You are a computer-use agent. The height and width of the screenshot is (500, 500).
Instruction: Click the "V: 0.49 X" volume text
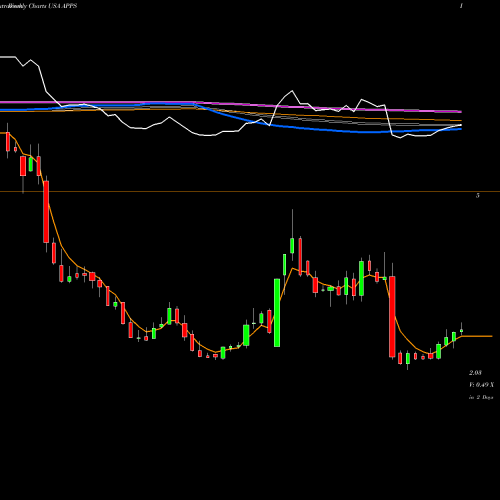481,385
